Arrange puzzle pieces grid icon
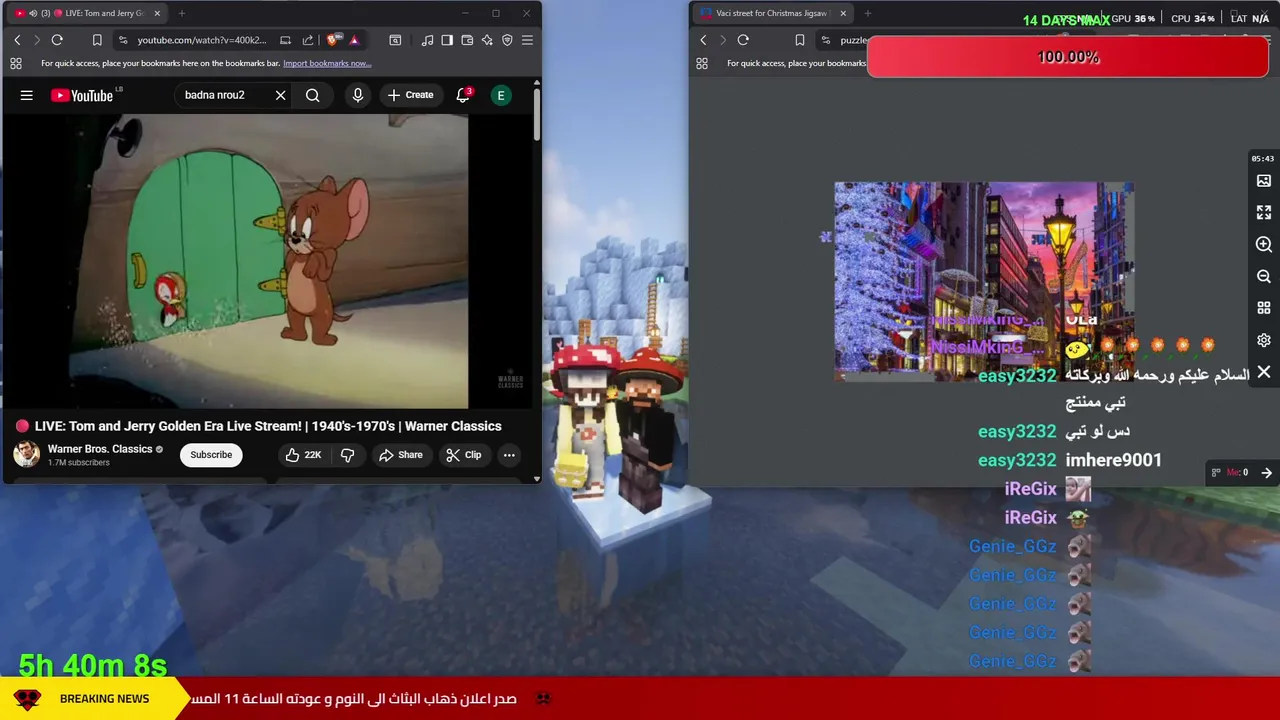Viewport: 1280px width, 720px height. click(x=1264, y=308)
